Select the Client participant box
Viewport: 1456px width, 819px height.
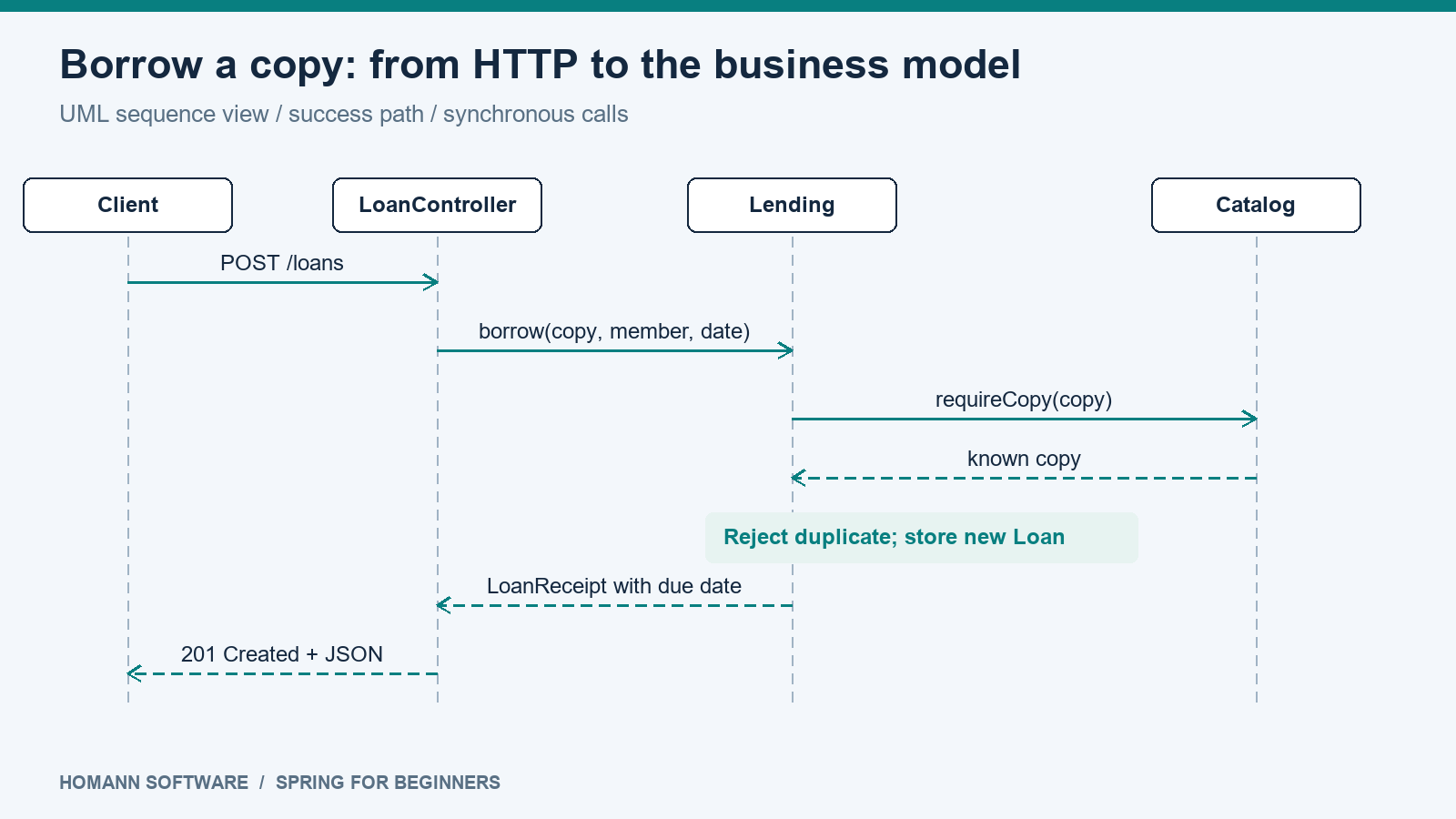click(x=127, y=205)
